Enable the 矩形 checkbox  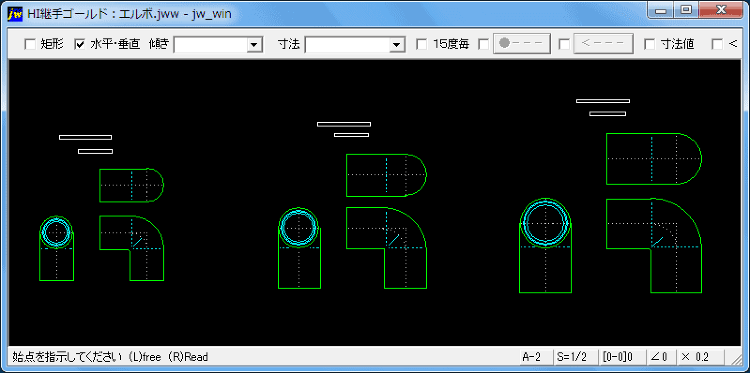pyautogui.click(x=30, y=44)
